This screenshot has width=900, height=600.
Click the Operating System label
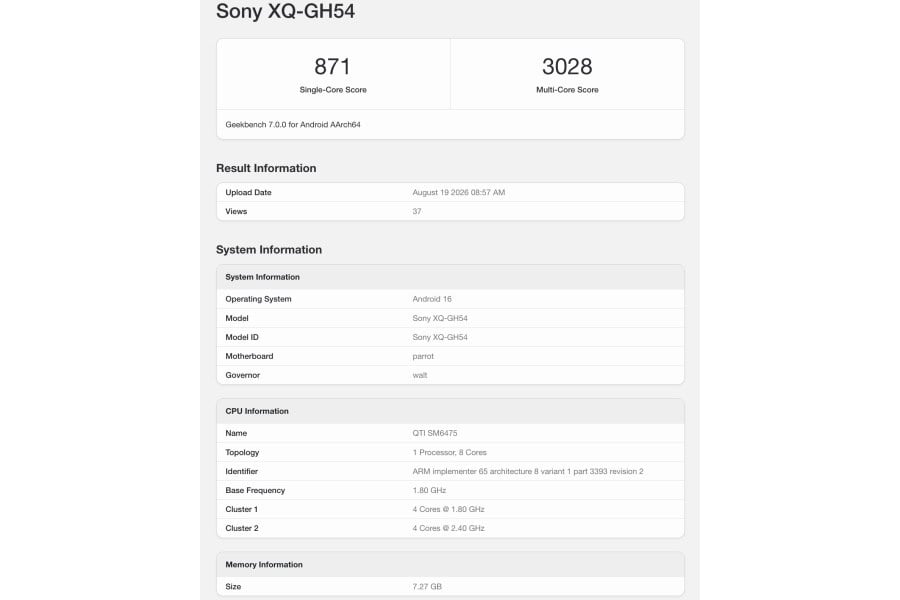click(258, 299)
